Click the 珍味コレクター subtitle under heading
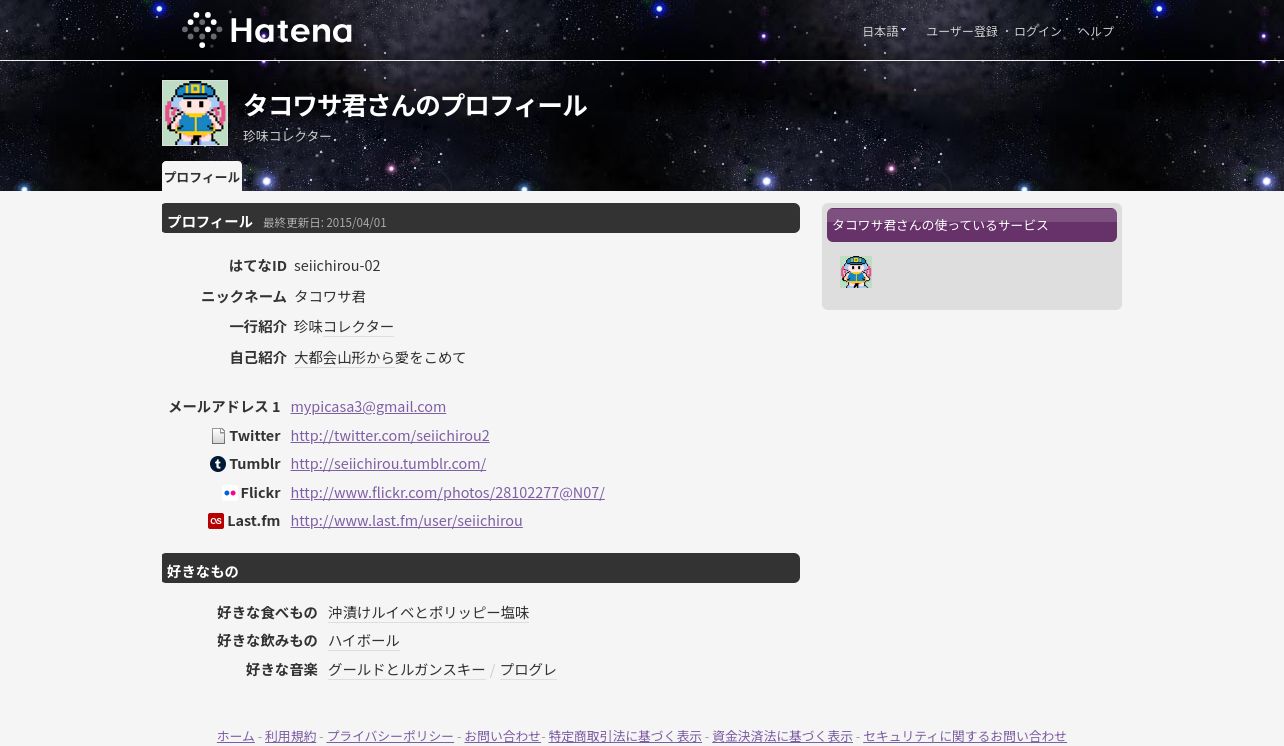This screenshot has height=746, width=1284. 287,136
